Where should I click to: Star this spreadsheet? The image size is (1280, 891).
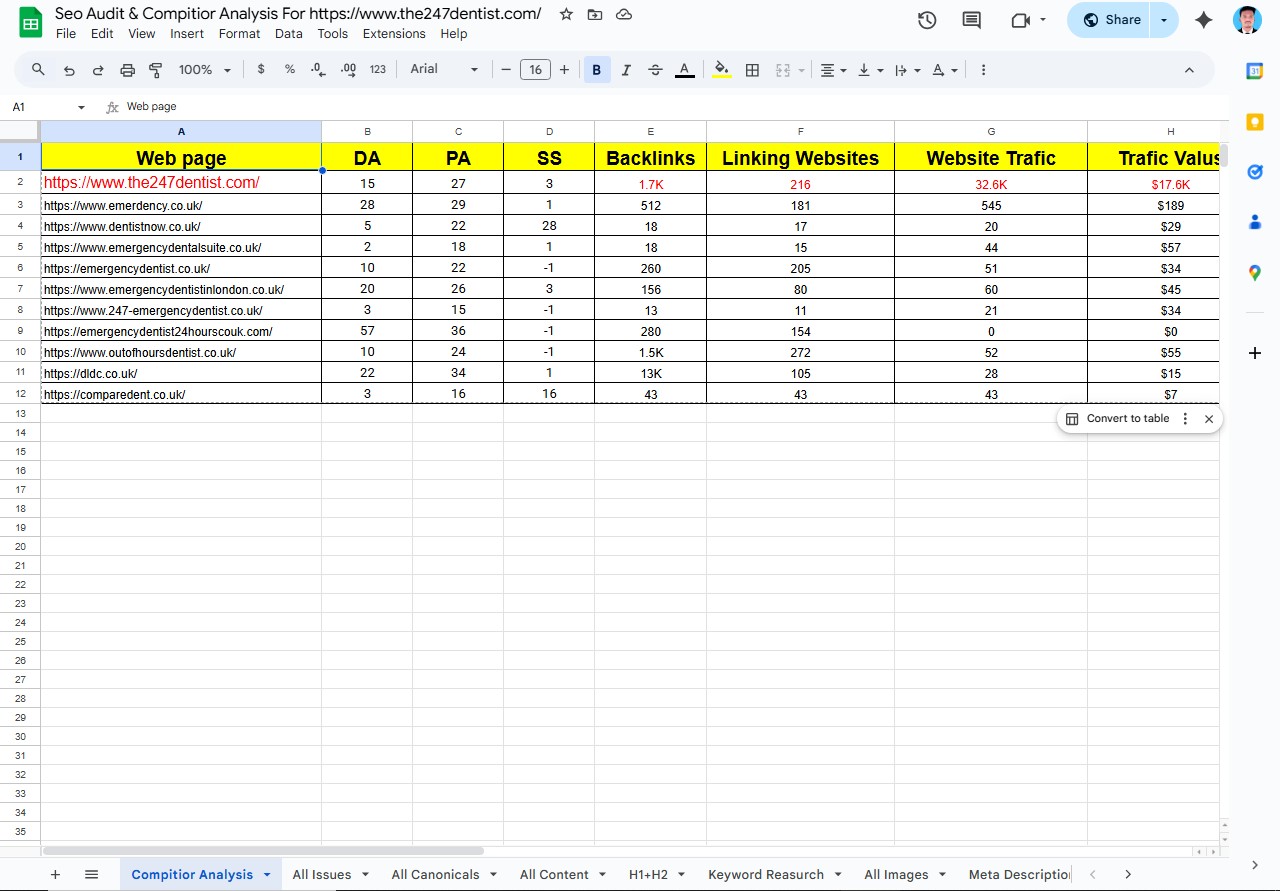[566, 14]
